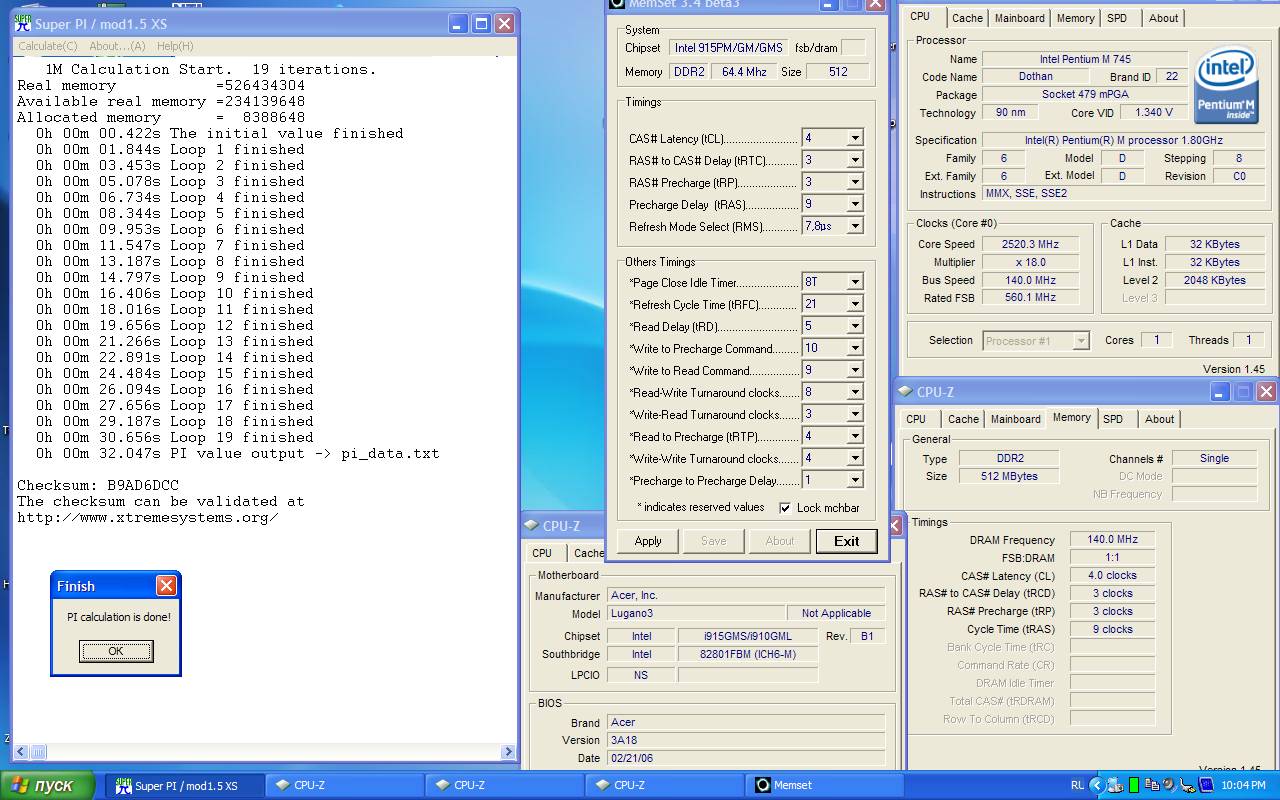Open Refresh Mode Select (RMS) dropdown
This screenshot has width=1280, height=800.
(x=855, y=226)
